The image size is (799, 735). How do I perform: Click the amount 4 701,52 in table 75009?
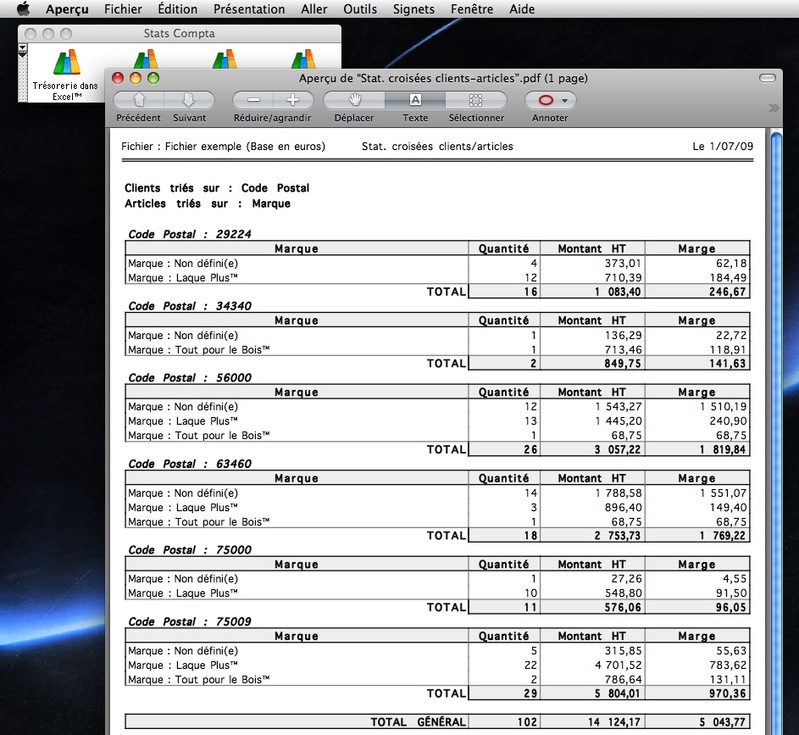[x=618, y=665]
